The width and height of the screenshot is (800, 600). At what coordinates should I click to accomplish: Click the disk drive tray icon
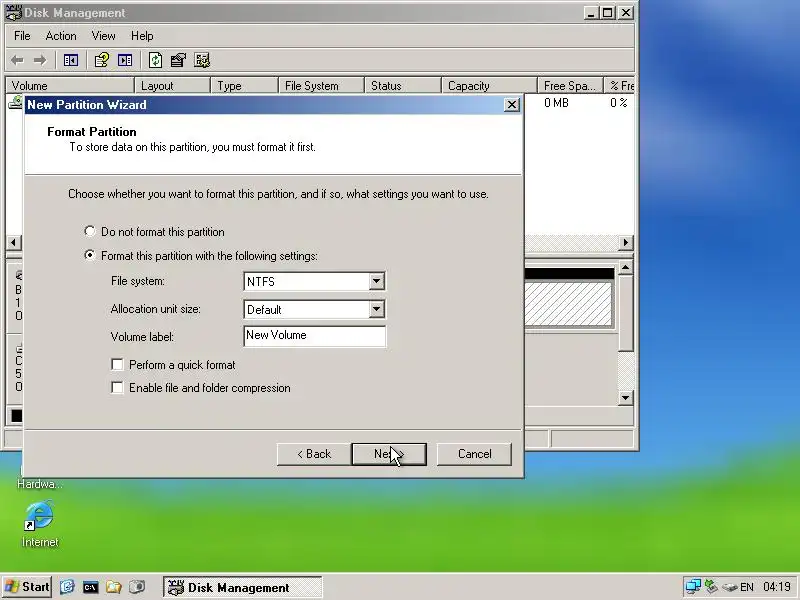pyautogui.click(x=730, y=588)
